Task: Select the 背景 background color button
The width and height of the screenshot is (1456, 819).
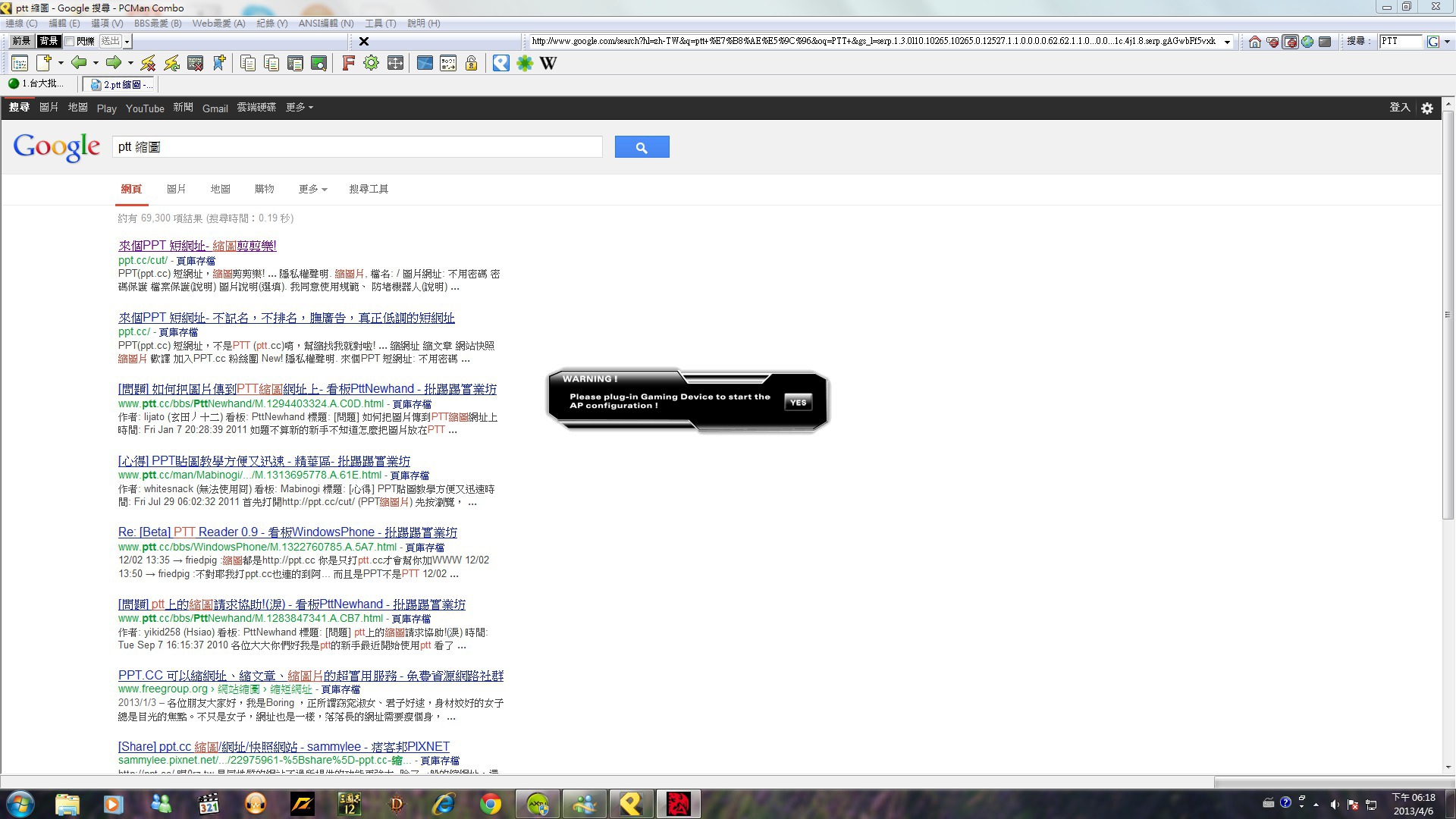Action: (49, 41)
